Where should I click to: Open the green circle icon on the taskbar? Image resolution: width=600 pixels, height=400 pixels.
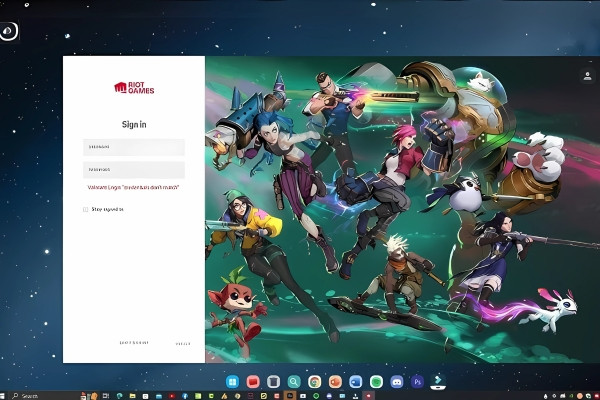316,396
